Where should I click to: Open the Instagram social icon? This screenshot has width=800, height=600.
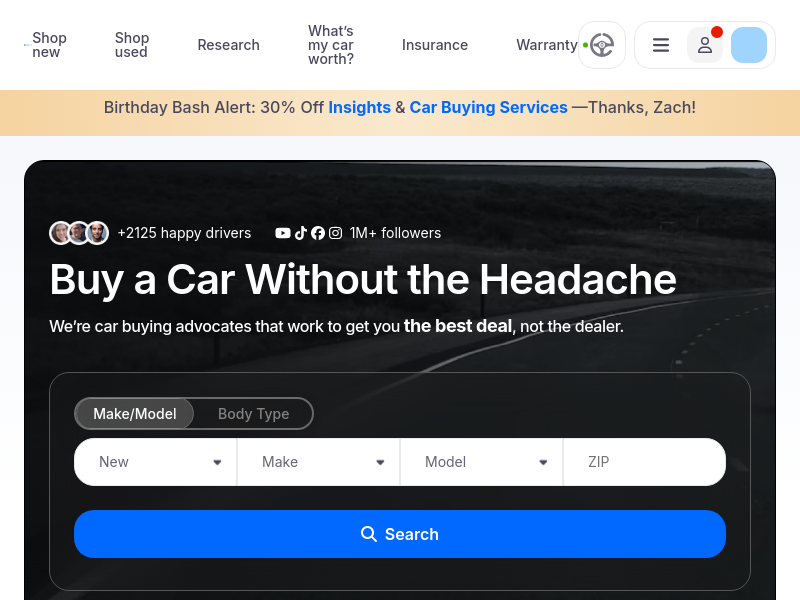tap(335, 233)
